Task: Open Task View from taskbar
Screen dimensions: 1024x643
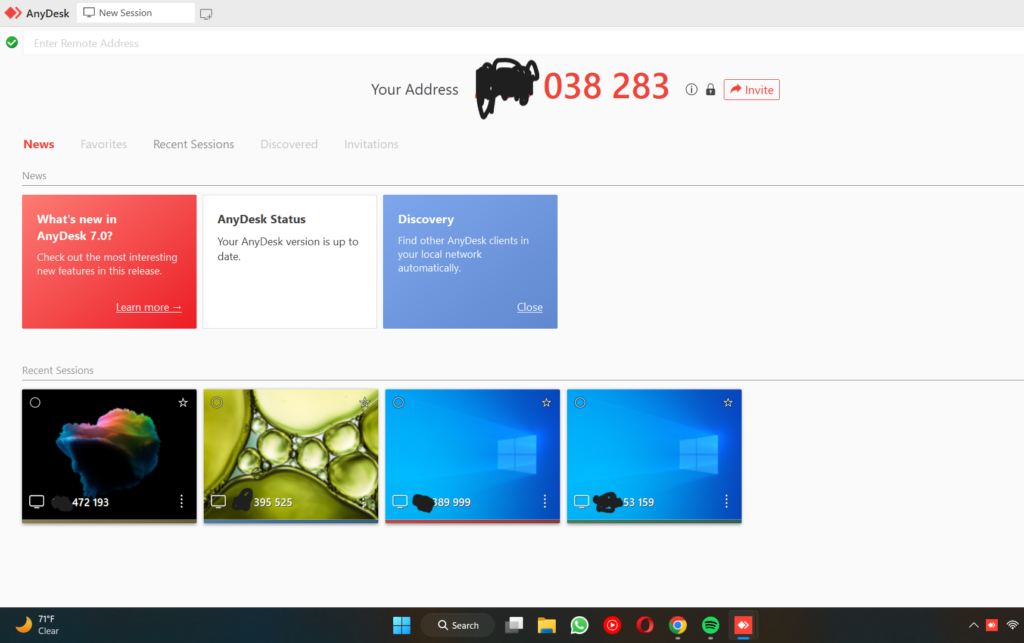Action: [x=514, y=625]
